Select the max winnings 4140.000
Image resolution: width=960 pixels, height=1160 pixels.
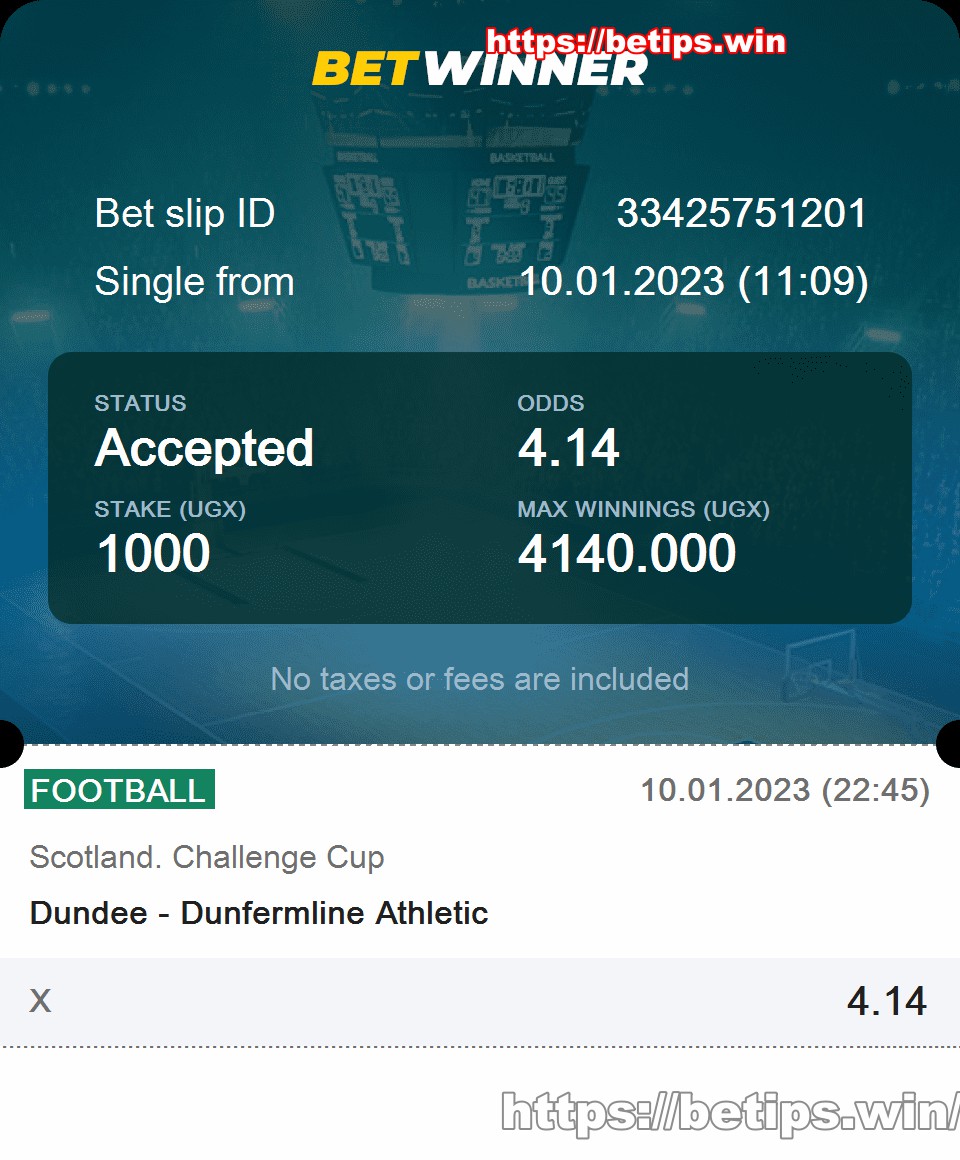tap(627, 553)
